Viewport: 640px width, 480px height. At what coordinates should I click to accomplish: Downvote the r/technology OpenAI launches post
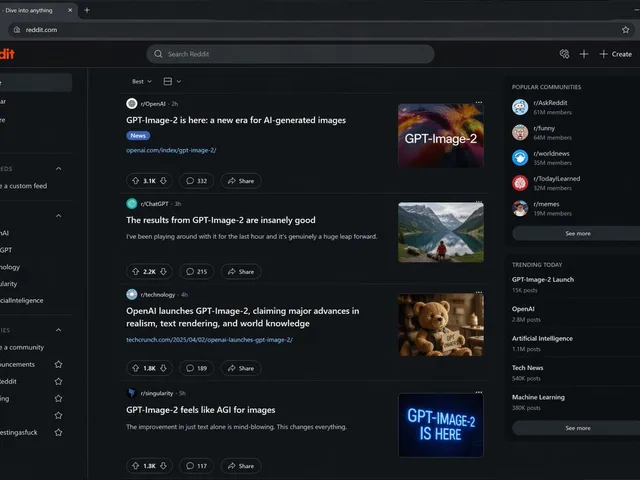tap(163, 368)
